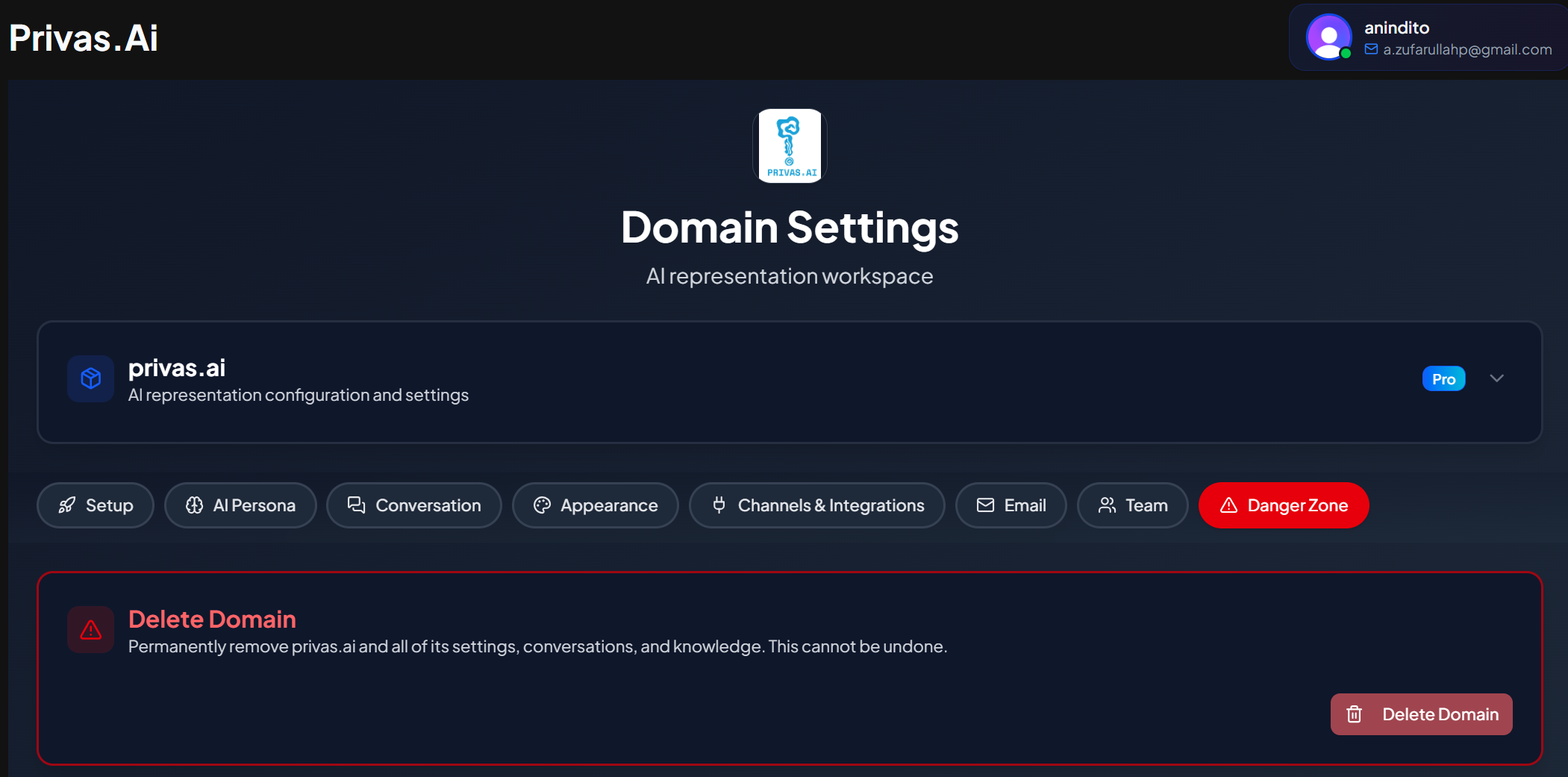The image size is (1568, 777).
Task: Click the rocket icon in the Setup tab
Action: pos(67,505)
